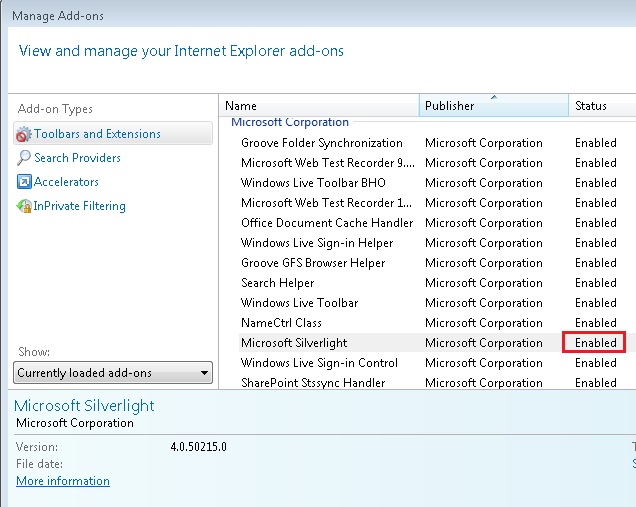636x507 pixels.
Task: Select Groove Folder Synchronization add-on
Action: (x=321, y=143)
